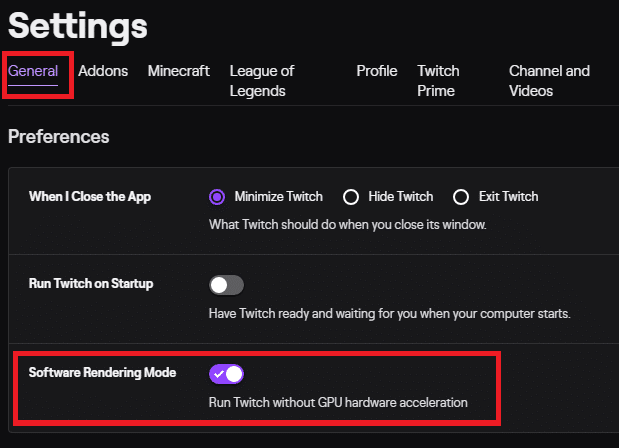Disable the Software Rendering Mode switch

[x=227, y=374]
